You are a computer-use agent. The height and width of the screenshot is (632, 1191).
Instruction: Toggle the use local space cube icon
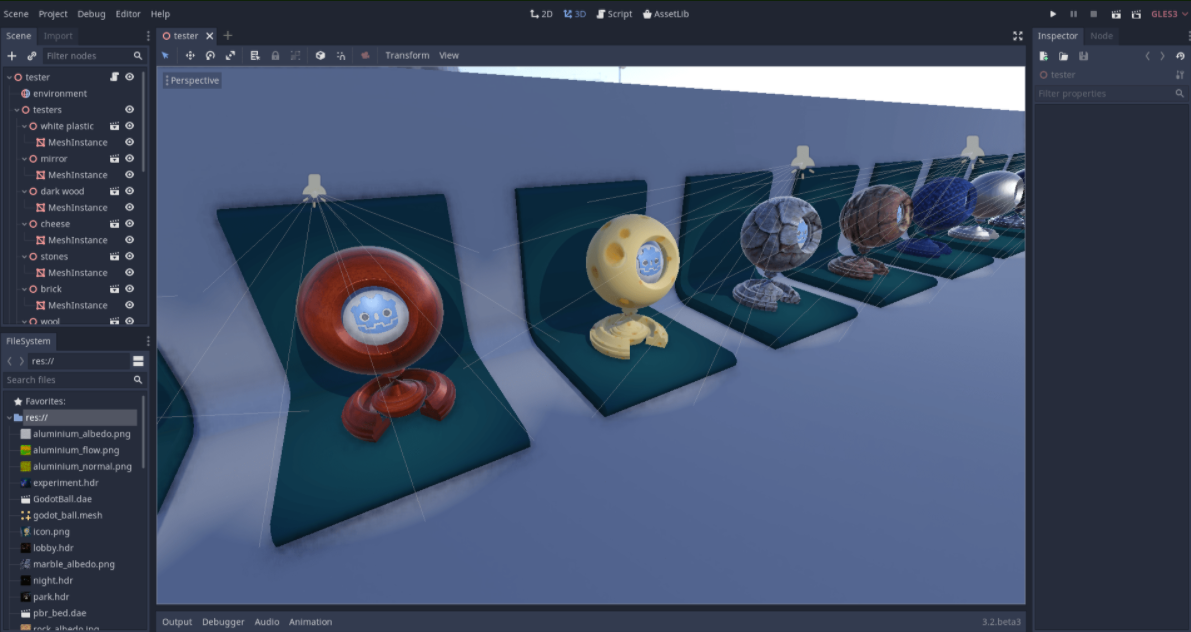[321, 55]
